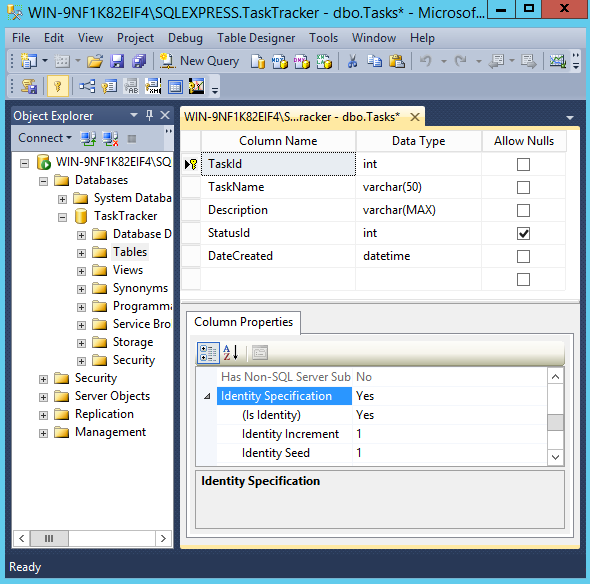
Task: Click the Description column name cell
Action: point(278,210)
